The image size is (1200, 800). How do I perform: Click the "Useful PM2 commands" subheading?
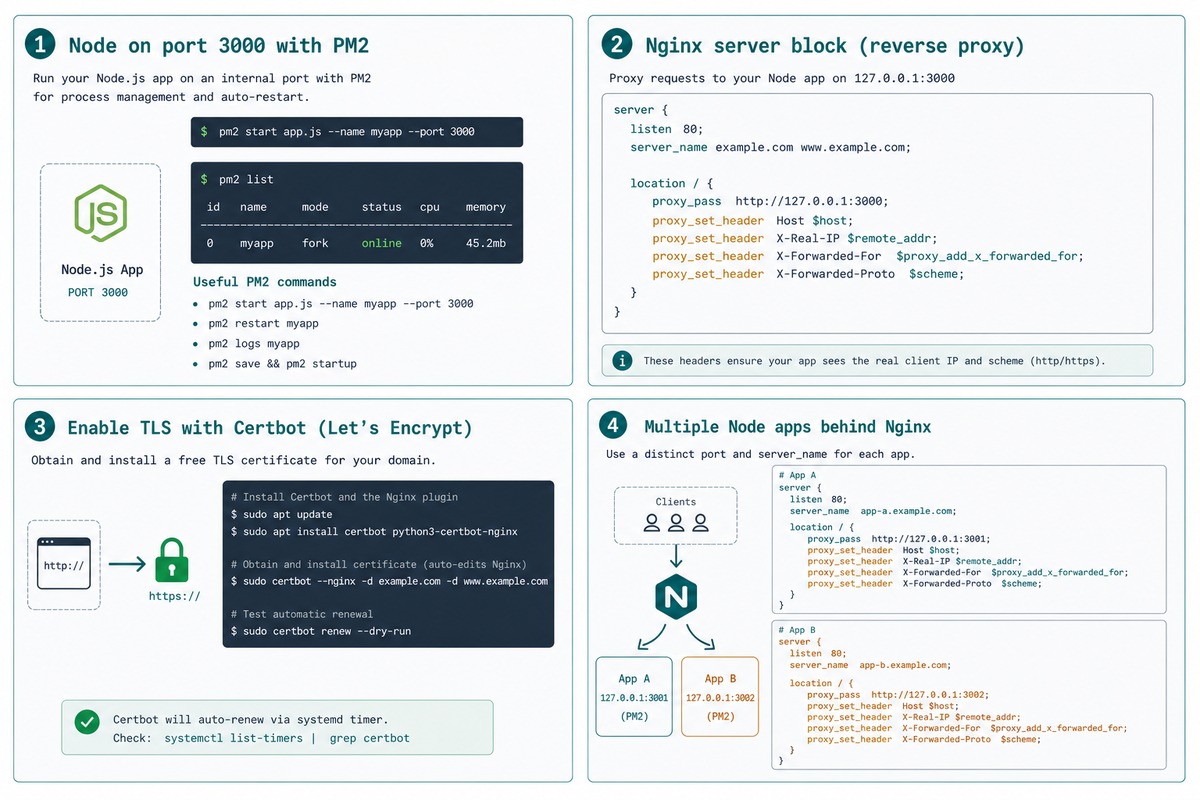(x=265, y=282)
